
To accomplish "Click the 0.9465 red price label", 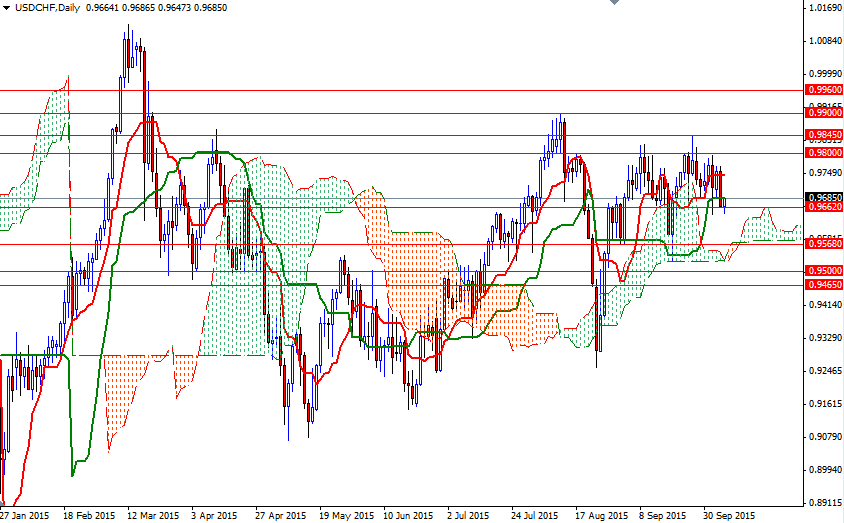I will (x=824, y=285).
